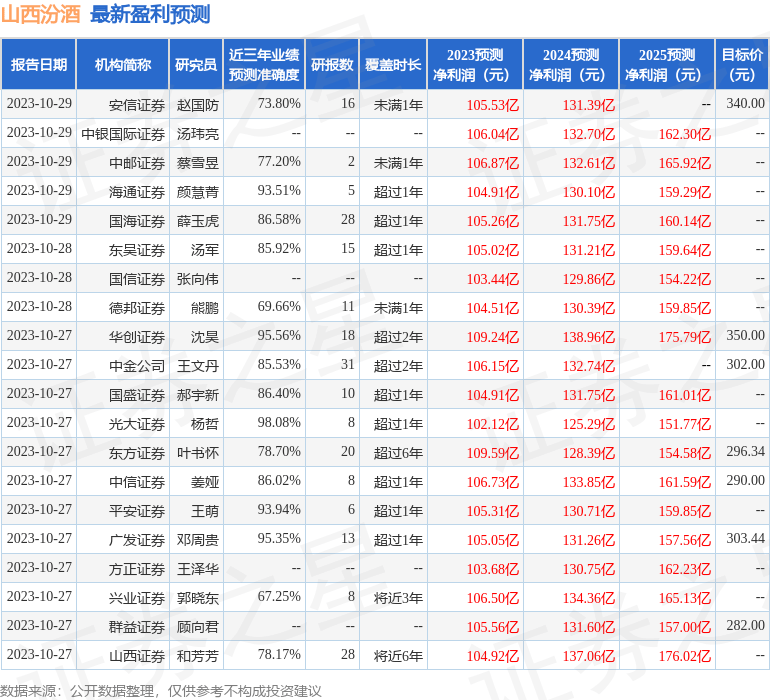The width and height of the screenshot is (770, 700).
Task: Click 2023 profit value 105.53亿
Action: pos(493,105)
